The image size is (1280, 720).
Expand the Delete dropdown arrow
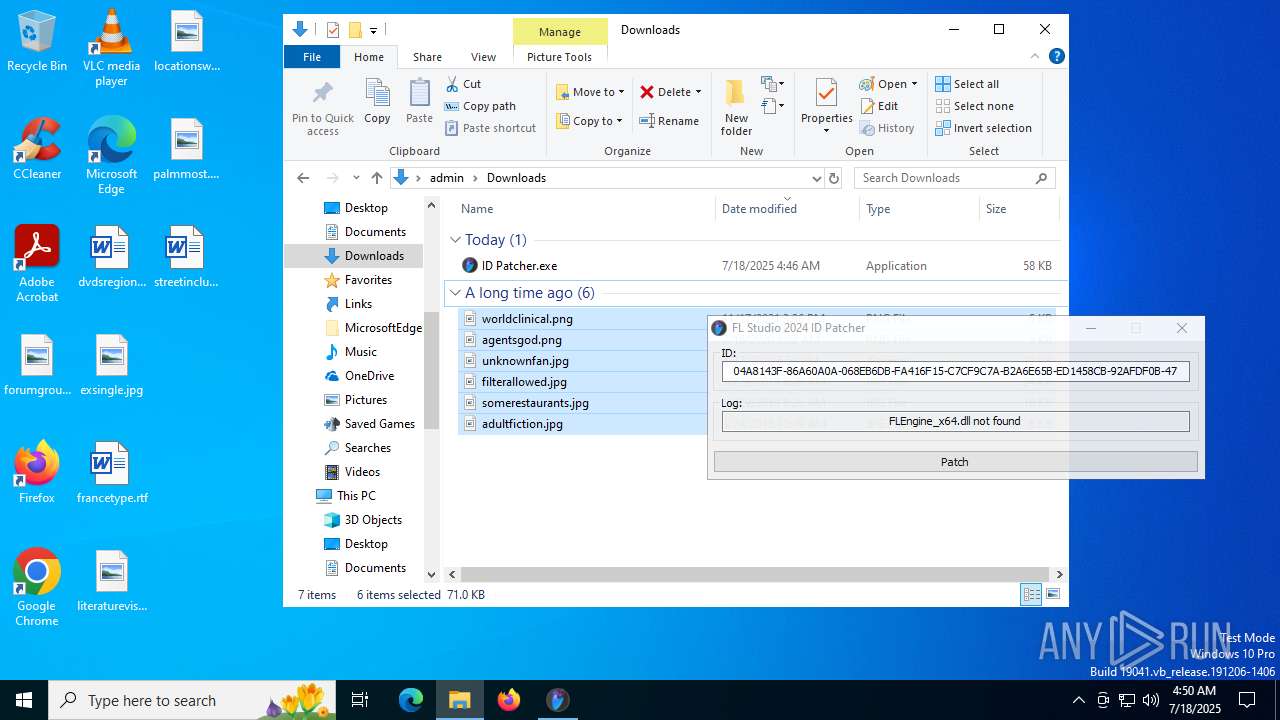coord(698,92)
